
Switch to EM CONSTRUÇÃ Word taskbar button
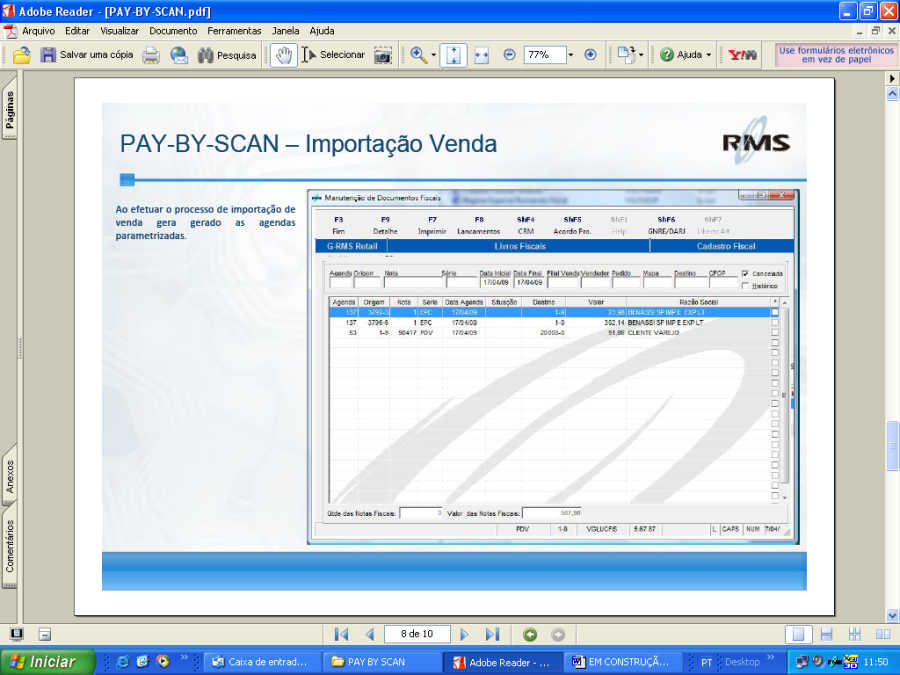(622, 662)
